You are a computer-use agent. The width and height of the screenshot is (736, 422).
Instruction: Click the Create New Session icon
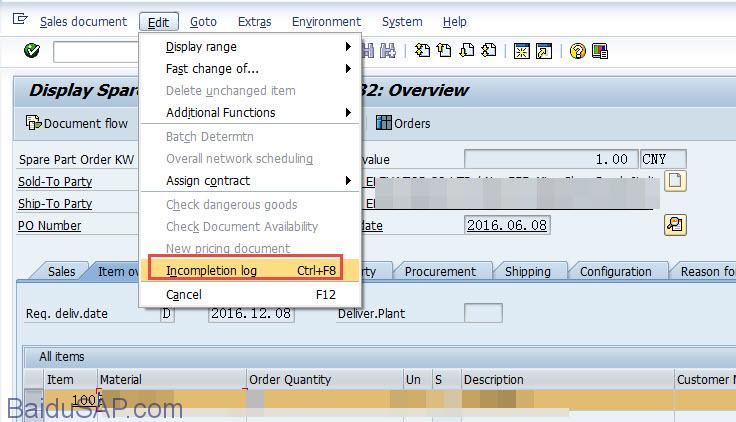(x=521, y=51)
